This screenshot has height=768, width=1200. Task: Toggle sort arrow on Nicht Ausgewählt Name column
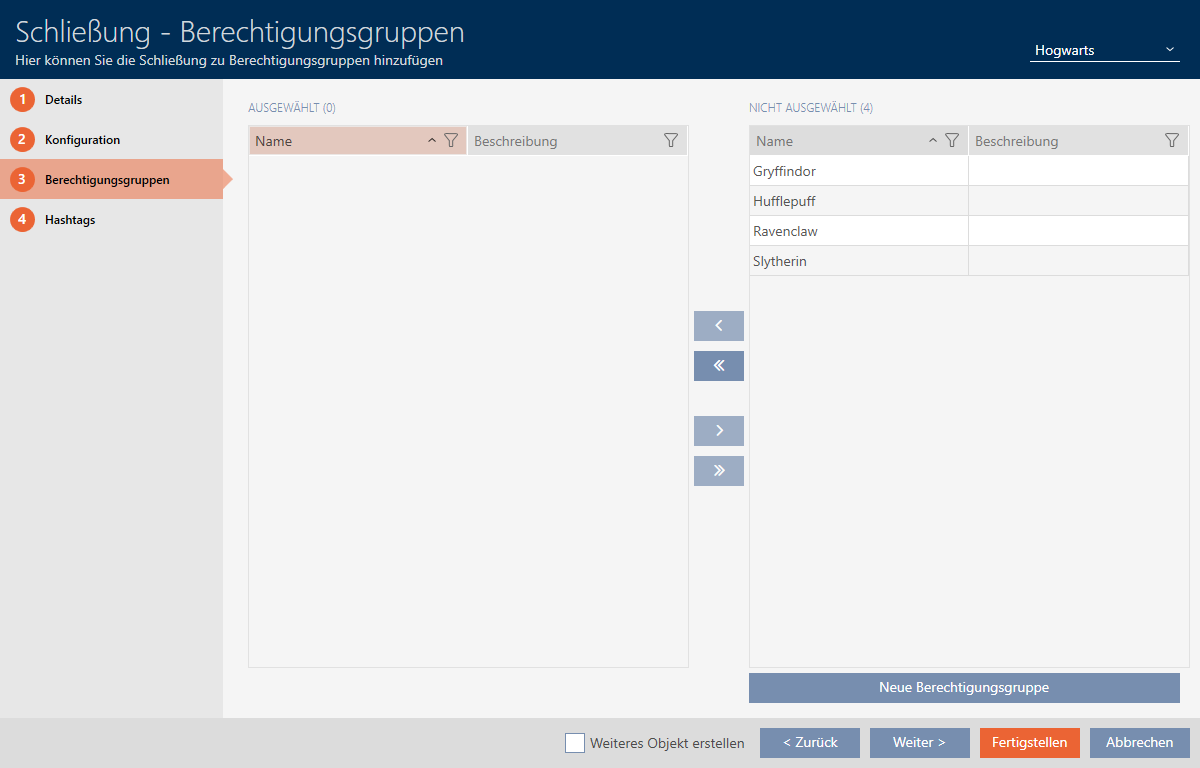pyautogui.click(x=933, y=141)
